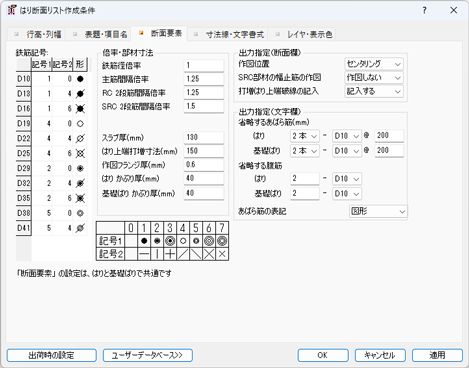Open the 基礎ばり stirrup diameter D10 dropdown
The image size is (469, 368).
[347, 151]
